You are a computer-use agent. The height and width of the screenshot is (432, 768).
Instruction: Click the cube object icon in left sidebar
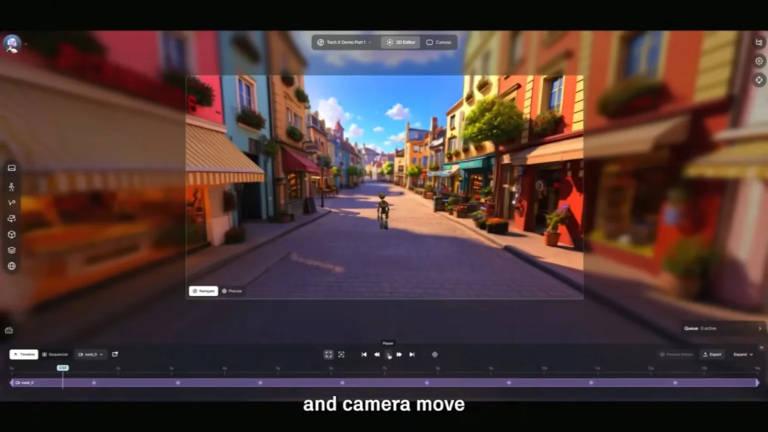point(12,235)
